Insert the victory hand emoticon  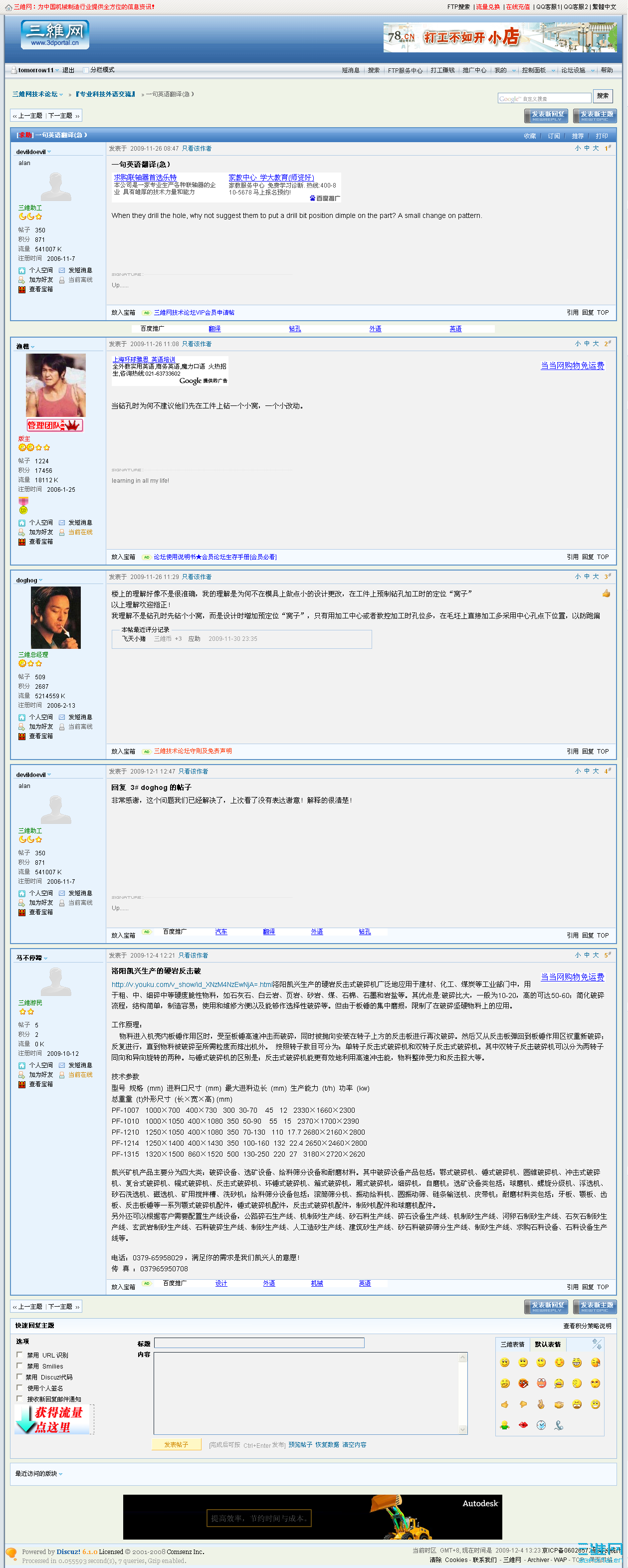(541, 1404)
